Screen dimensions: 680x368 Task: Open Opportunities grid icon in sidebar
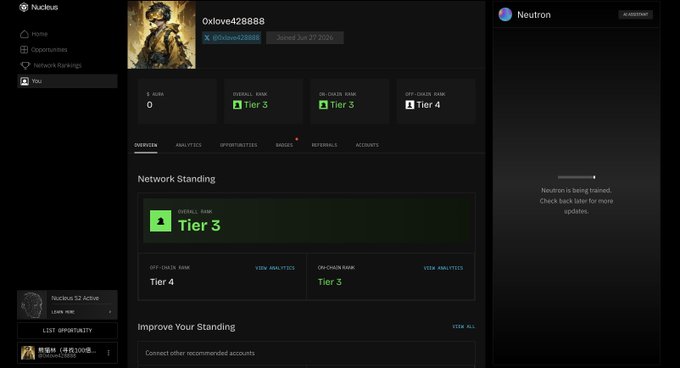coord(24,49)
